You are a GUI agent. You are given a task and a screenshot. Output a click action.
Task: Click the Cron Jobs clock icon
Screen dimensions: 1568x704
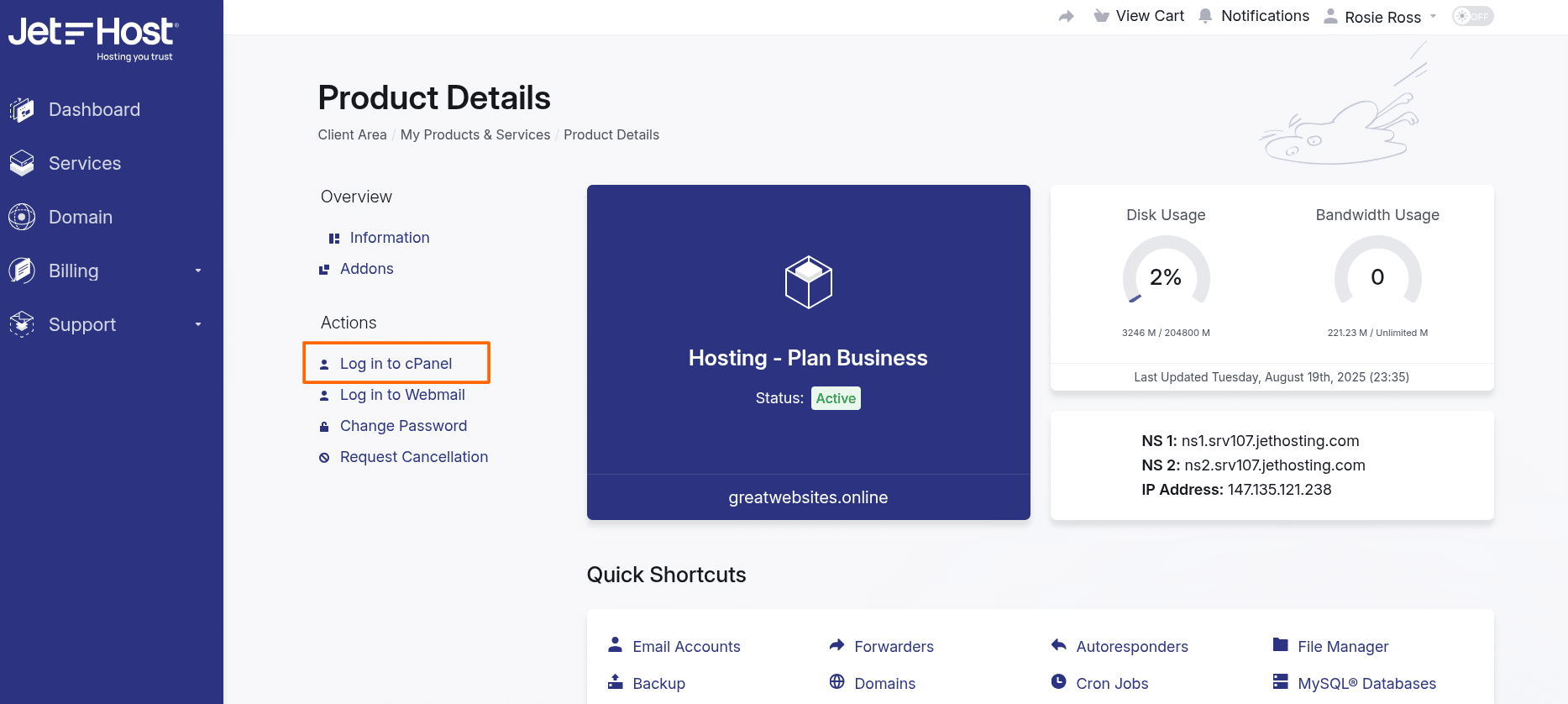[1058, 682]
